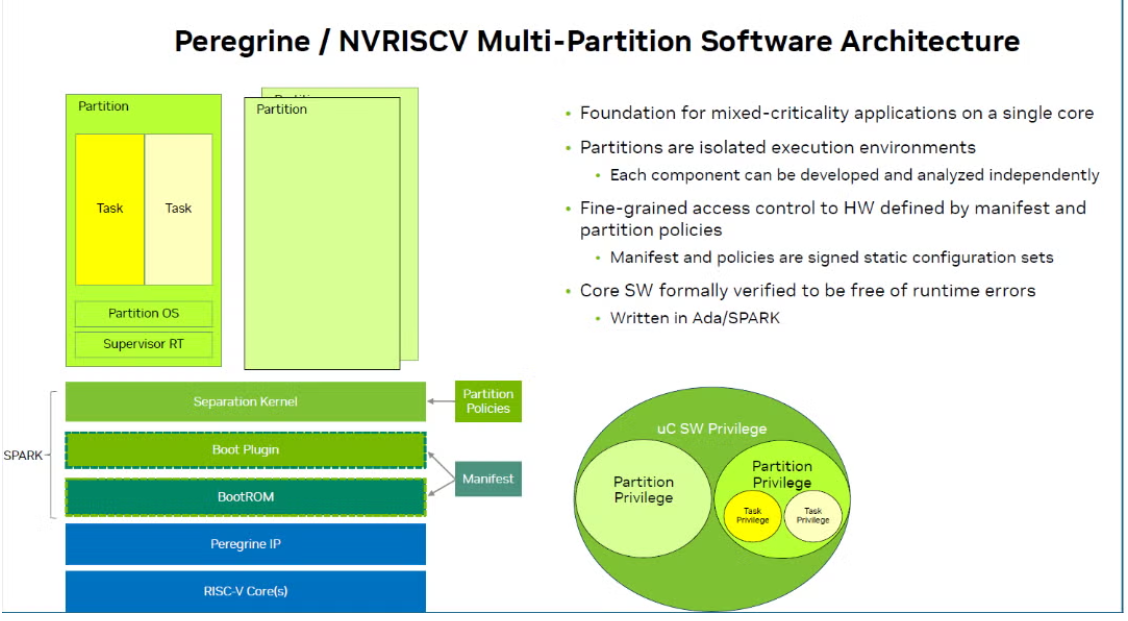This screenshot has height=621, width=1128.
Task: Select the RISC-V Core(s) layer
Action: [245, 591]
